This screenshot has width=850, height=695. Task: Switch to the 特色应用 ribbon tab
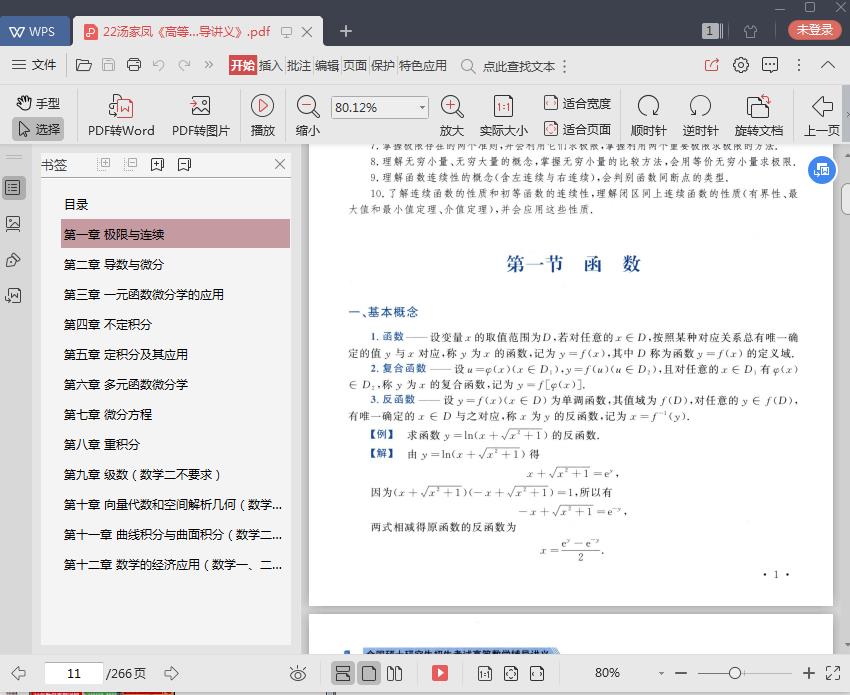coord(423,66)
